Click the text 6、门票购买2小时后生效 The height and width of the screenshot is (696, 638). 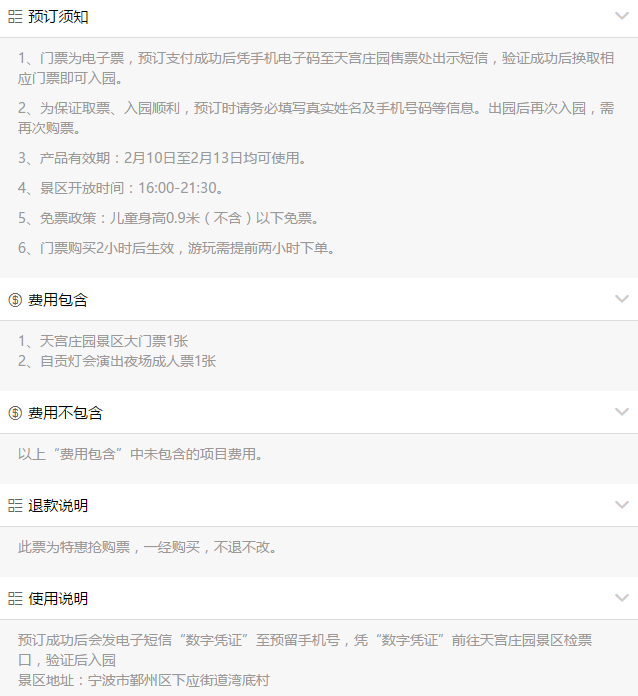(x=177, y=248)
